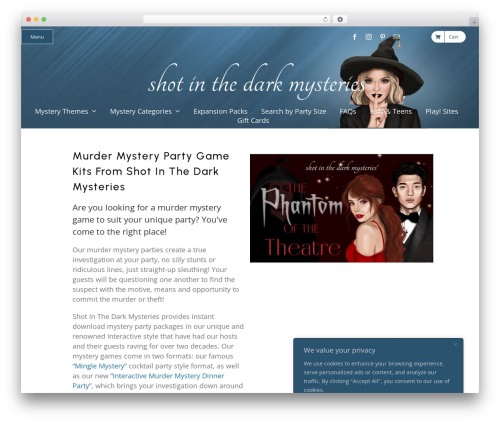Click the "We value your privacy" heading

point(339,350)
